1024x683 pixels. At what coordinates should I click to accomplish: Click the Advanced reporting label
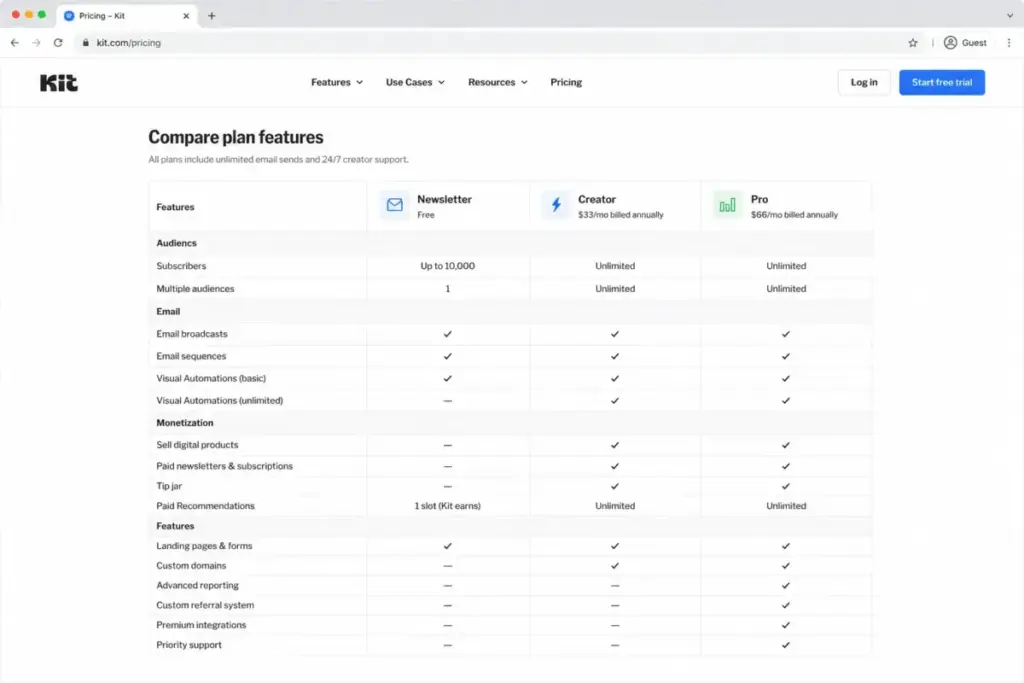pyautogui.click(x=197, y=585)
